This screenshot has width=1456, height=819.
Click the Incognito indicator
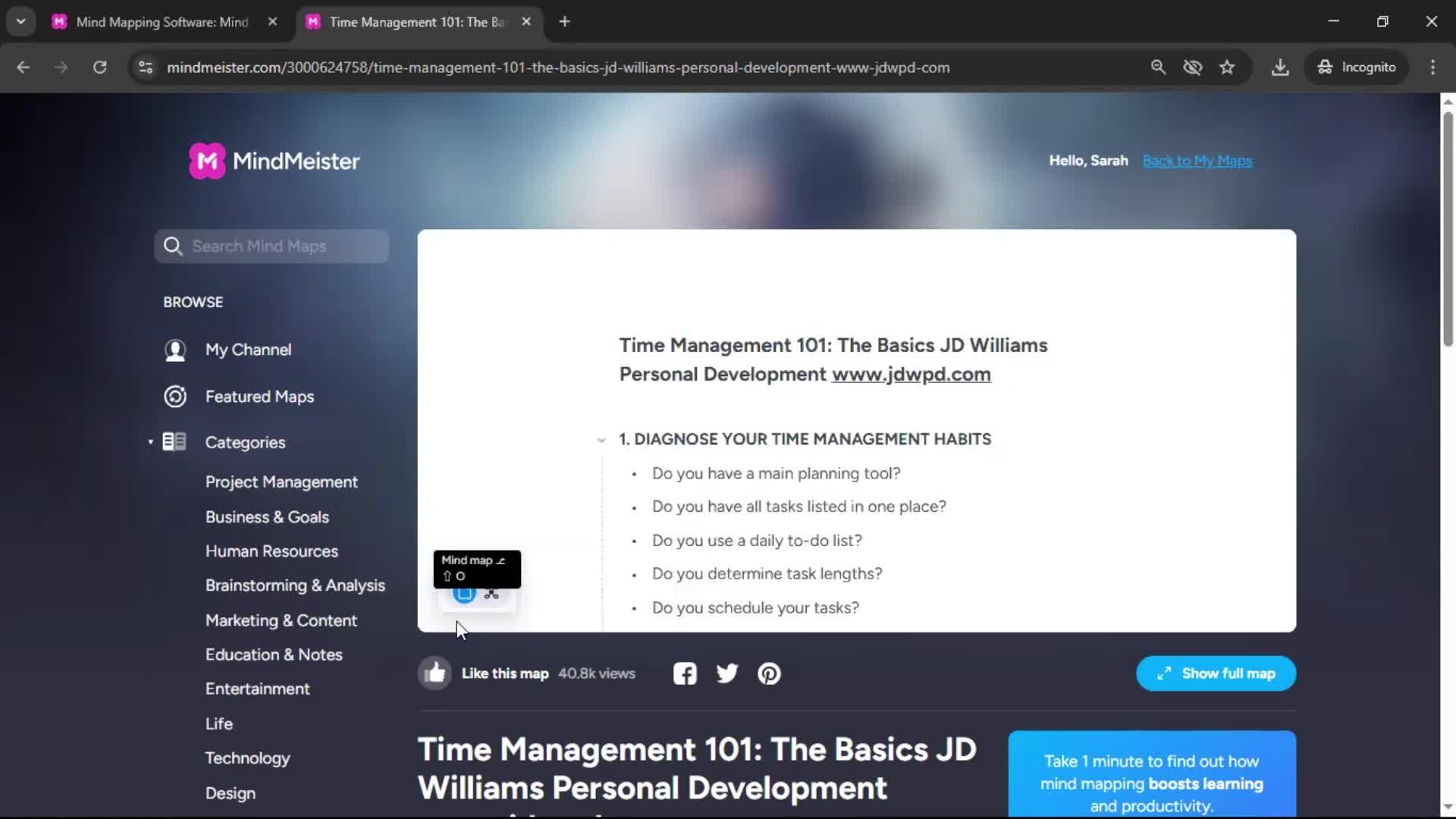pyautogui.click(x=1357, y=67)
